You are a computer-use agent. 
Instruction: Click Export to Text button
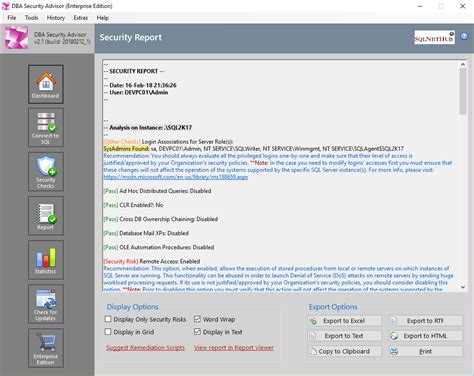coord(344,336)
